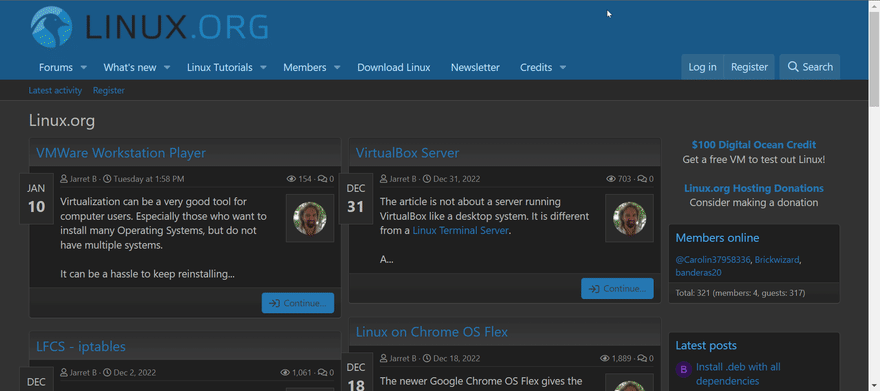
Task: Open the Linux on Chrome OS Flex article
Action: coord(432,332)
